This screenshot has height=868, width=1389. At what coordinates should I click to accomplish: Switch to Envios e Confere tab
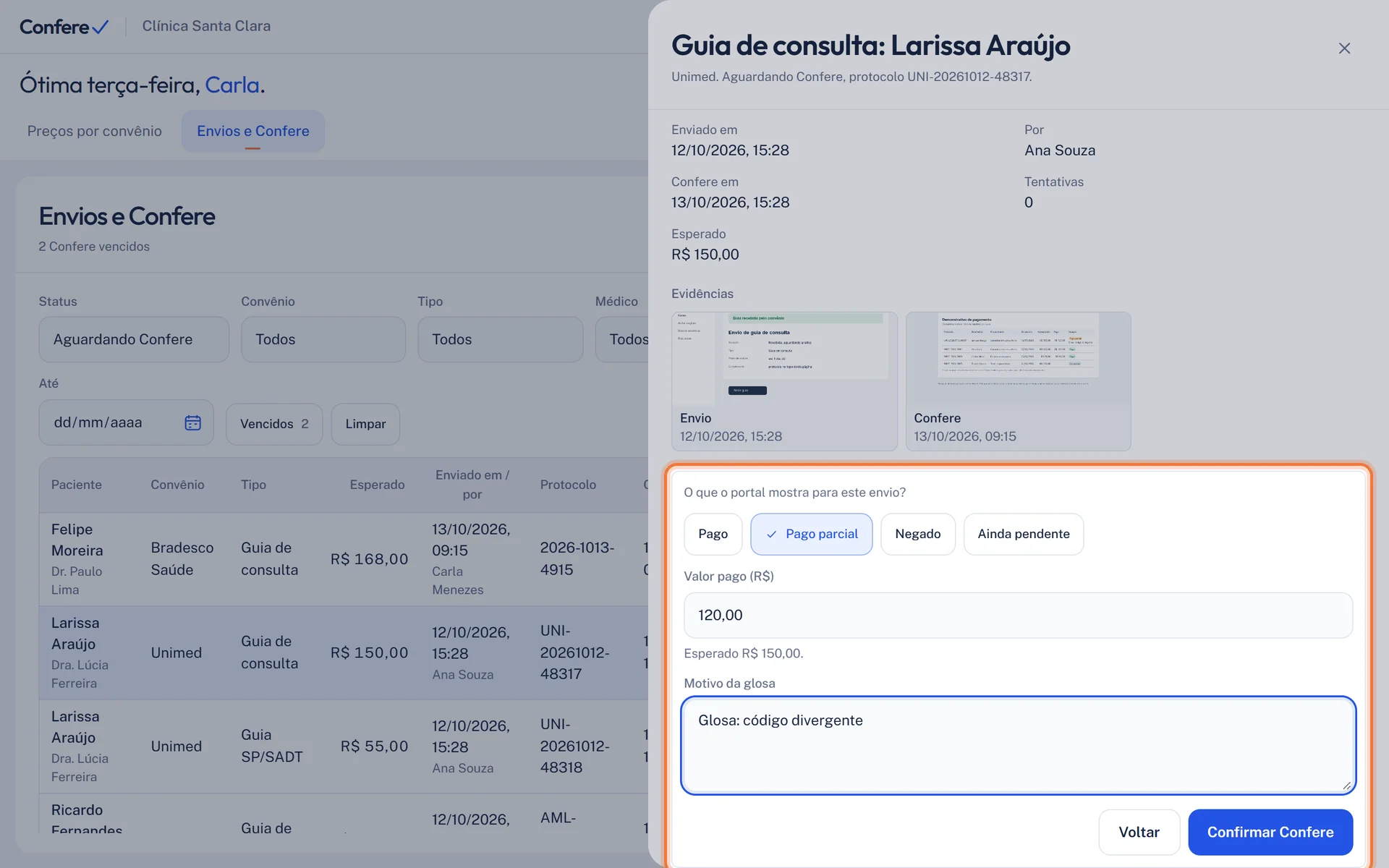click(x=252, y=131)
